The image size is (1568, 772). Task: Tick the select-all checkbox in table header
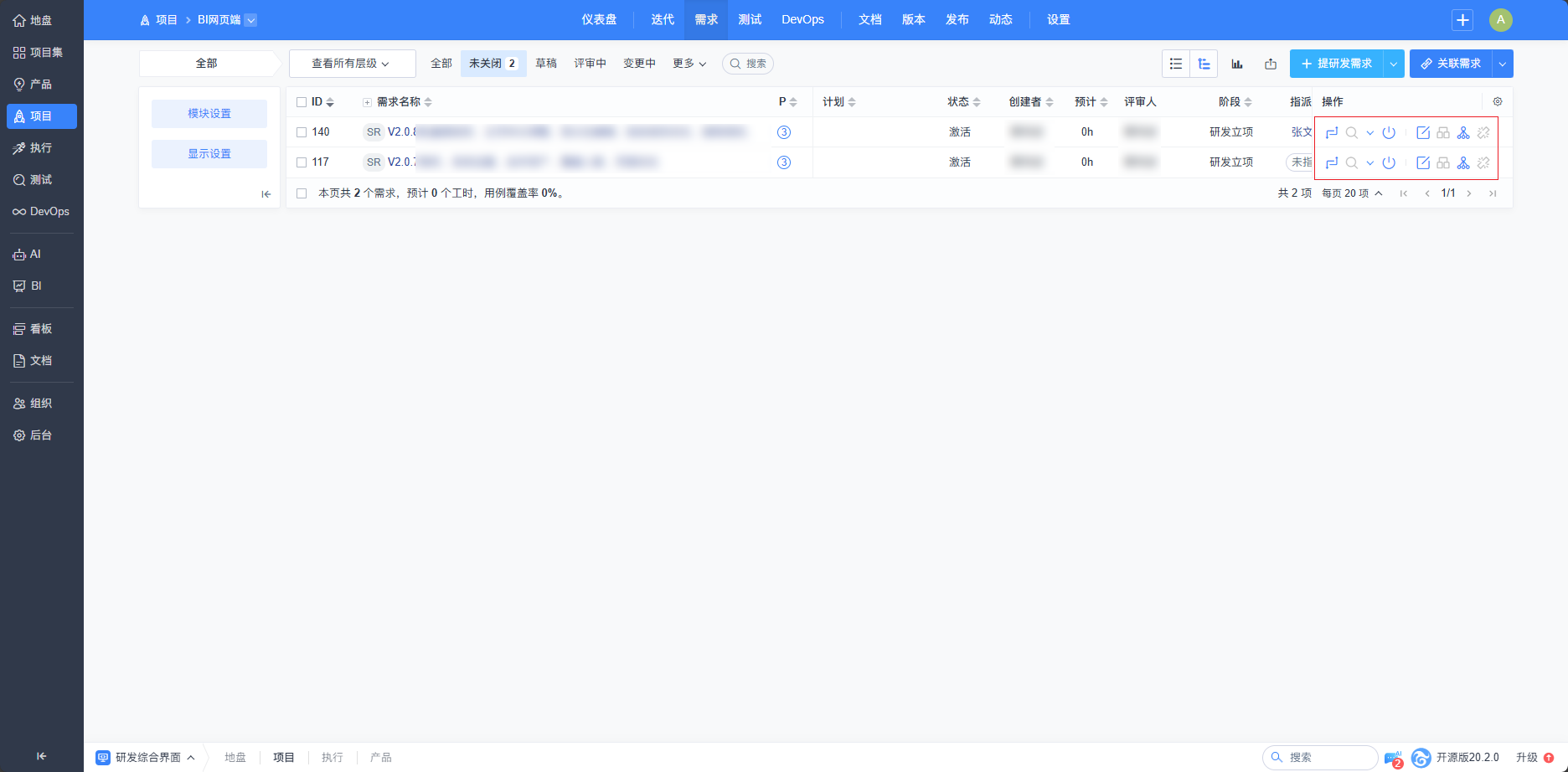tap(302, 102)
